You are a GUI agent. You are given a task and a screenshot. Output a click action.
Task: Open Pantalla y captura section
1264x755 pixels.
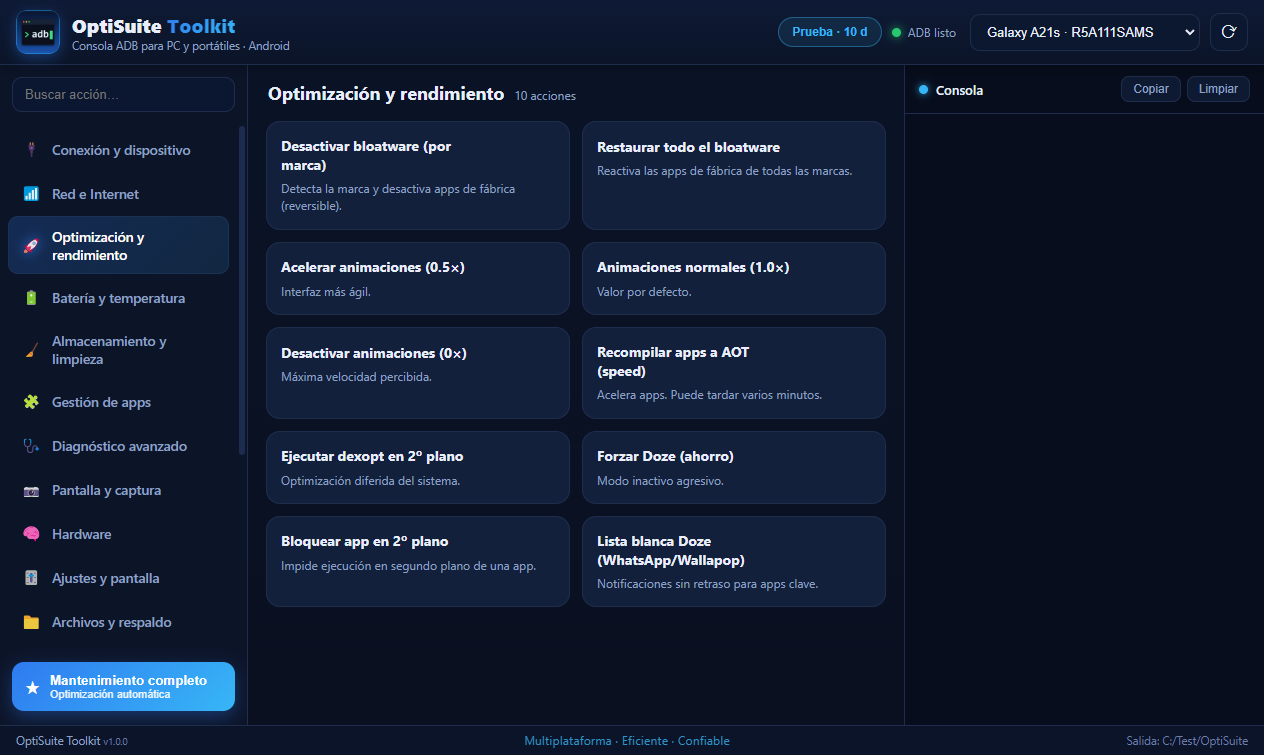coord(118,490)
